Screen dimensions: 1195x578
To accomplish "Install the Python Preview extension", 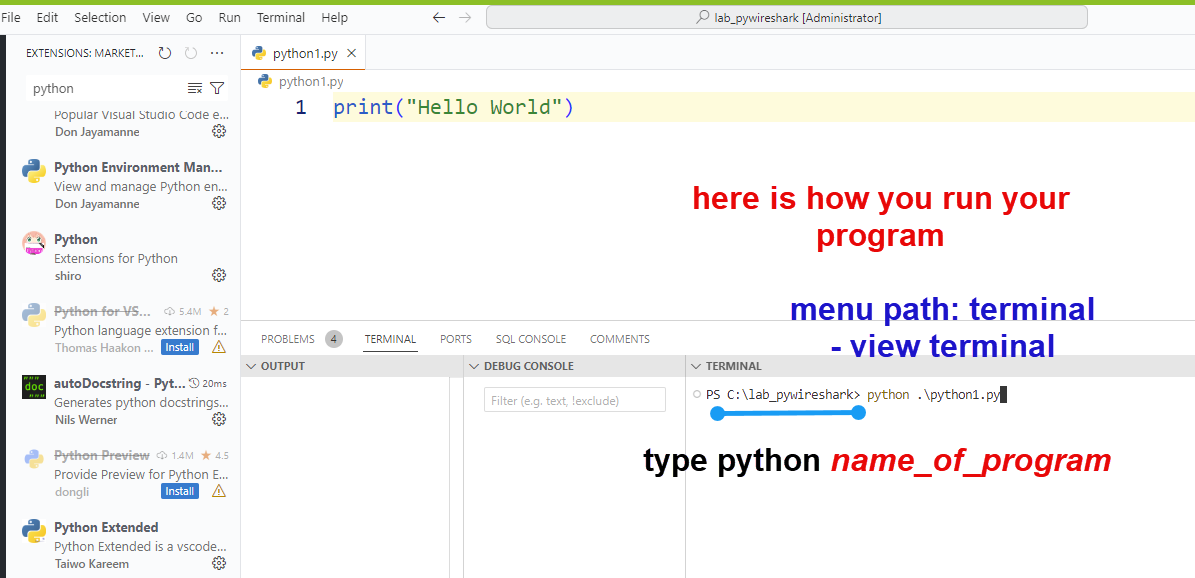I will 180,491.
